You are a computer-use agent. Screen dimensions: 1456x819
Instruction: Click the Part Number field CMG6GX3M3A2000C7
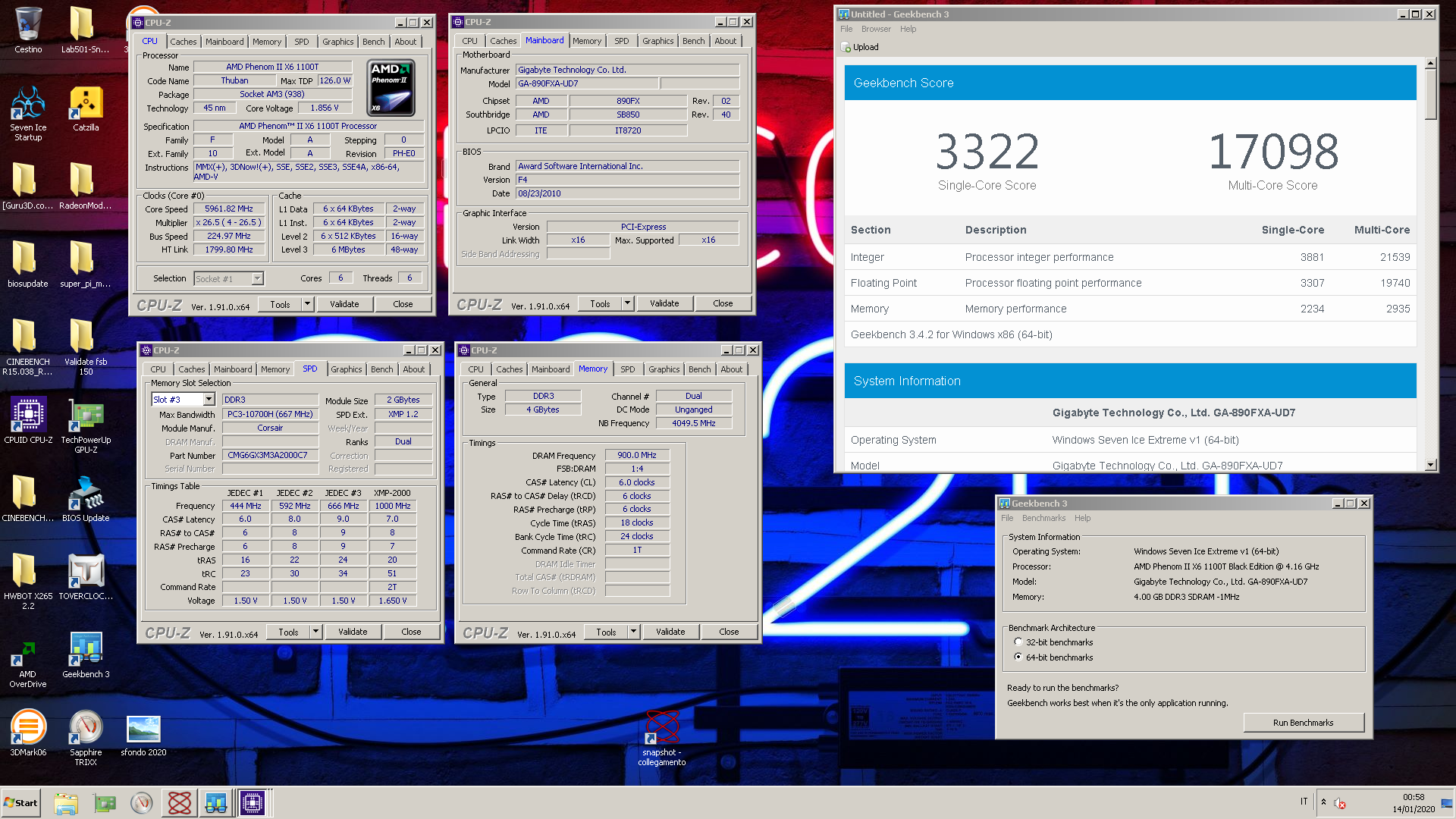269,455
